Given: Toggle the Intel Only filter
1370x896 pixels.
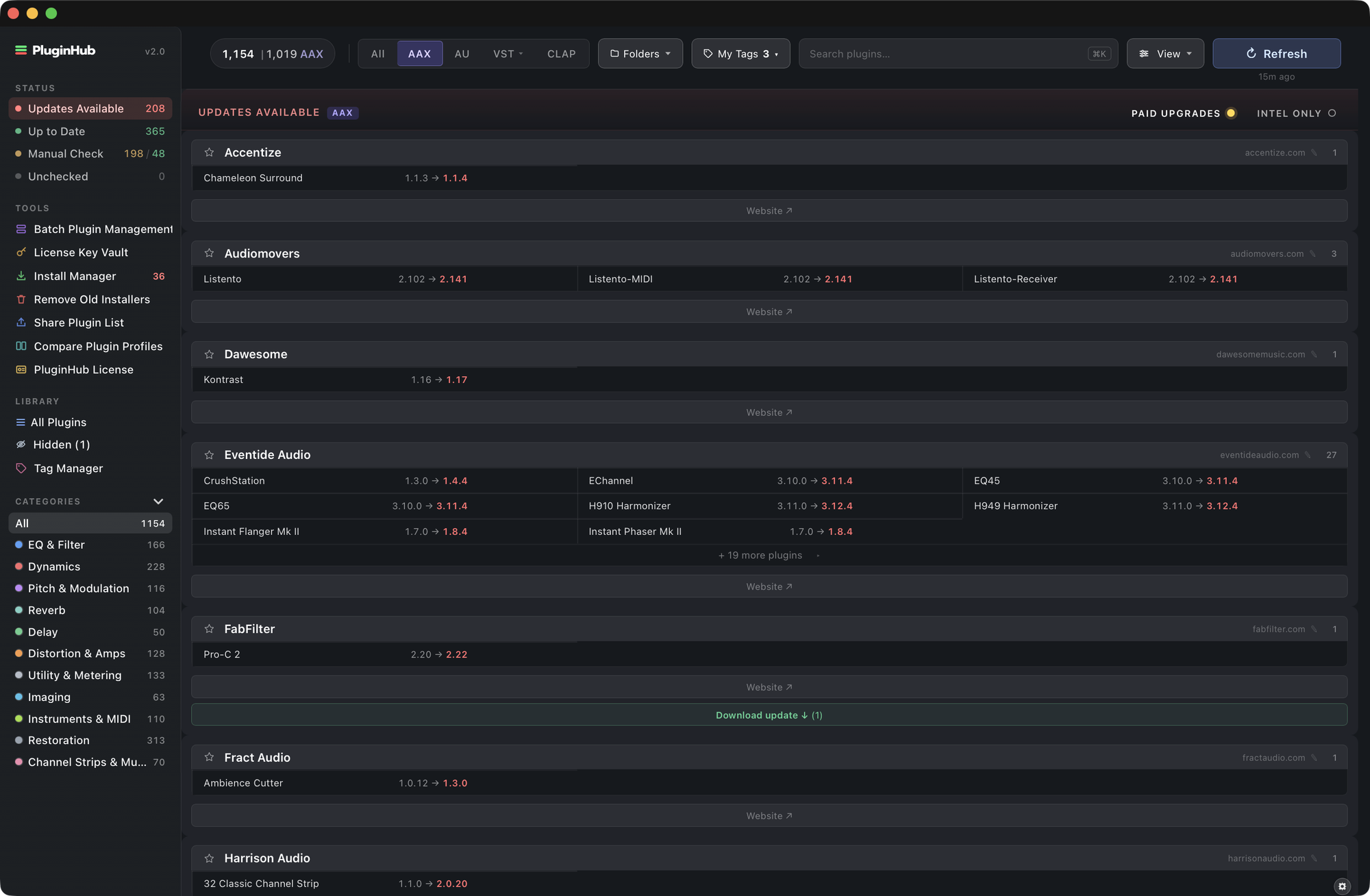Looking at the screenshot, I should [1296, 113].
